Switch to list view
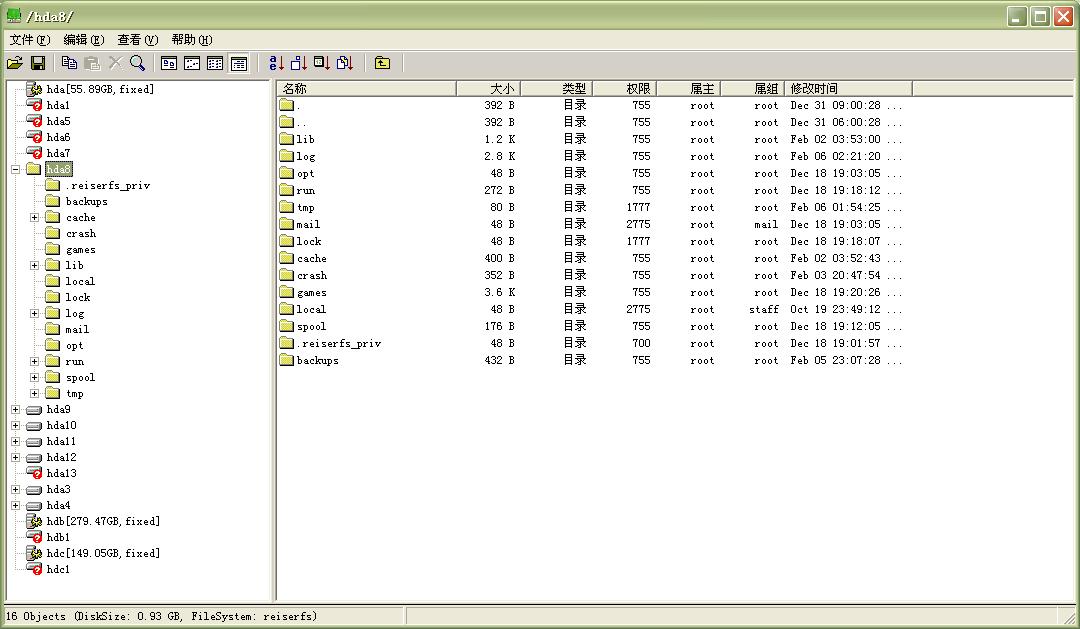Screen dimensions: 1080x629 [x=215, y=63]
